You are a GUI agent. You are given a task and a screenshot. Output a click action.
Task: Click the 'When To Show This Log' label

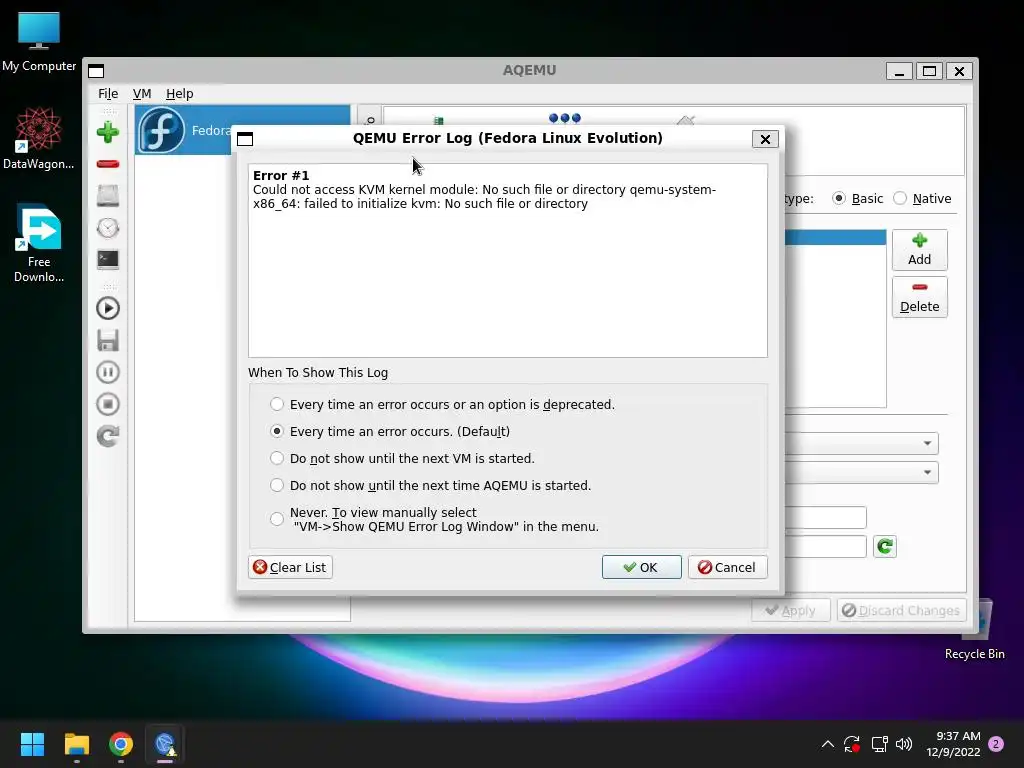pyautogui.click(x=318, y=372)
